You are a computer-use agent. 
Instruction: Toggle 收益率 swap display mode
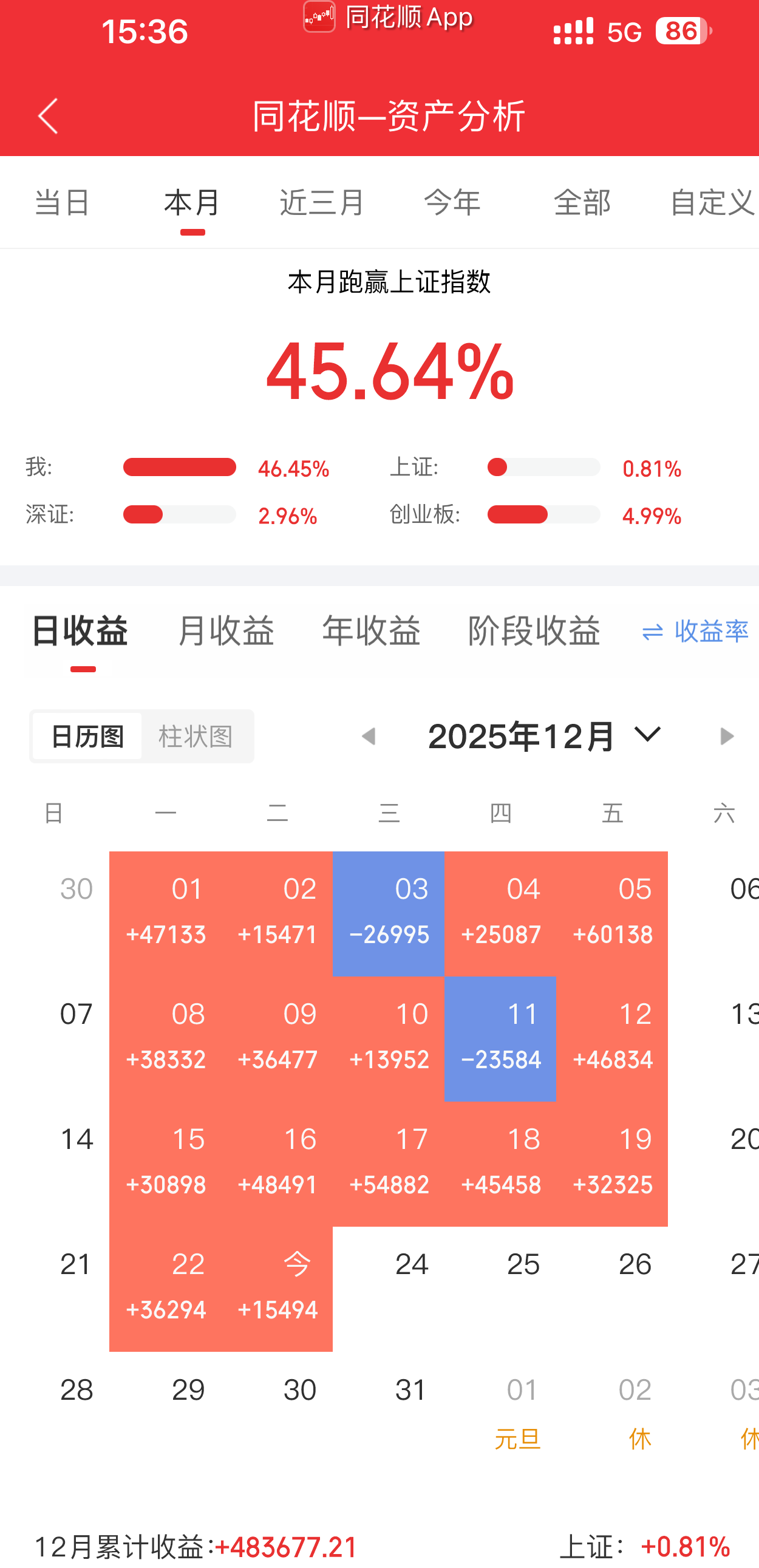[x=695, y=632]
